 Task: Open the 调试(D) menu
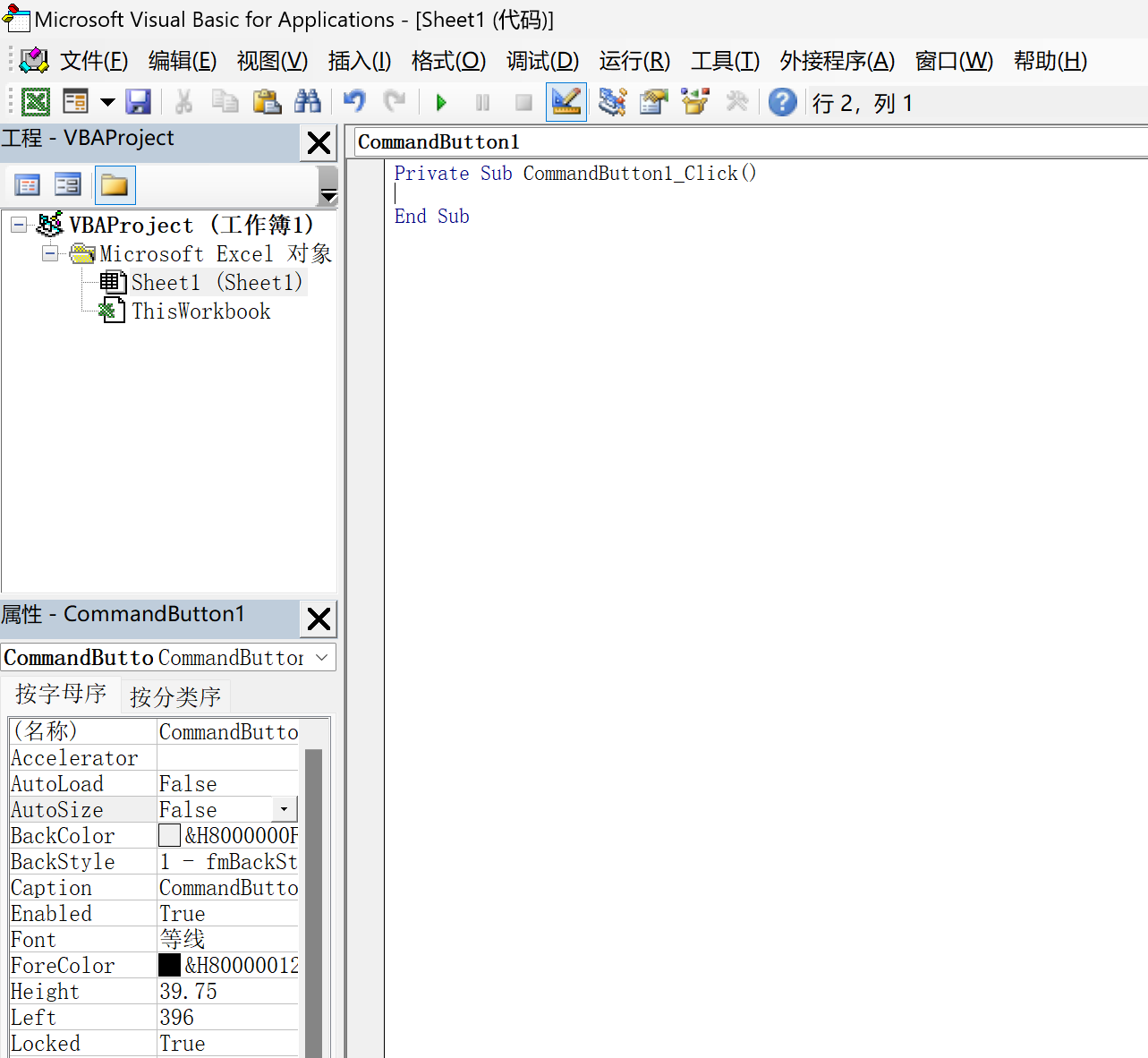point(542,61)
